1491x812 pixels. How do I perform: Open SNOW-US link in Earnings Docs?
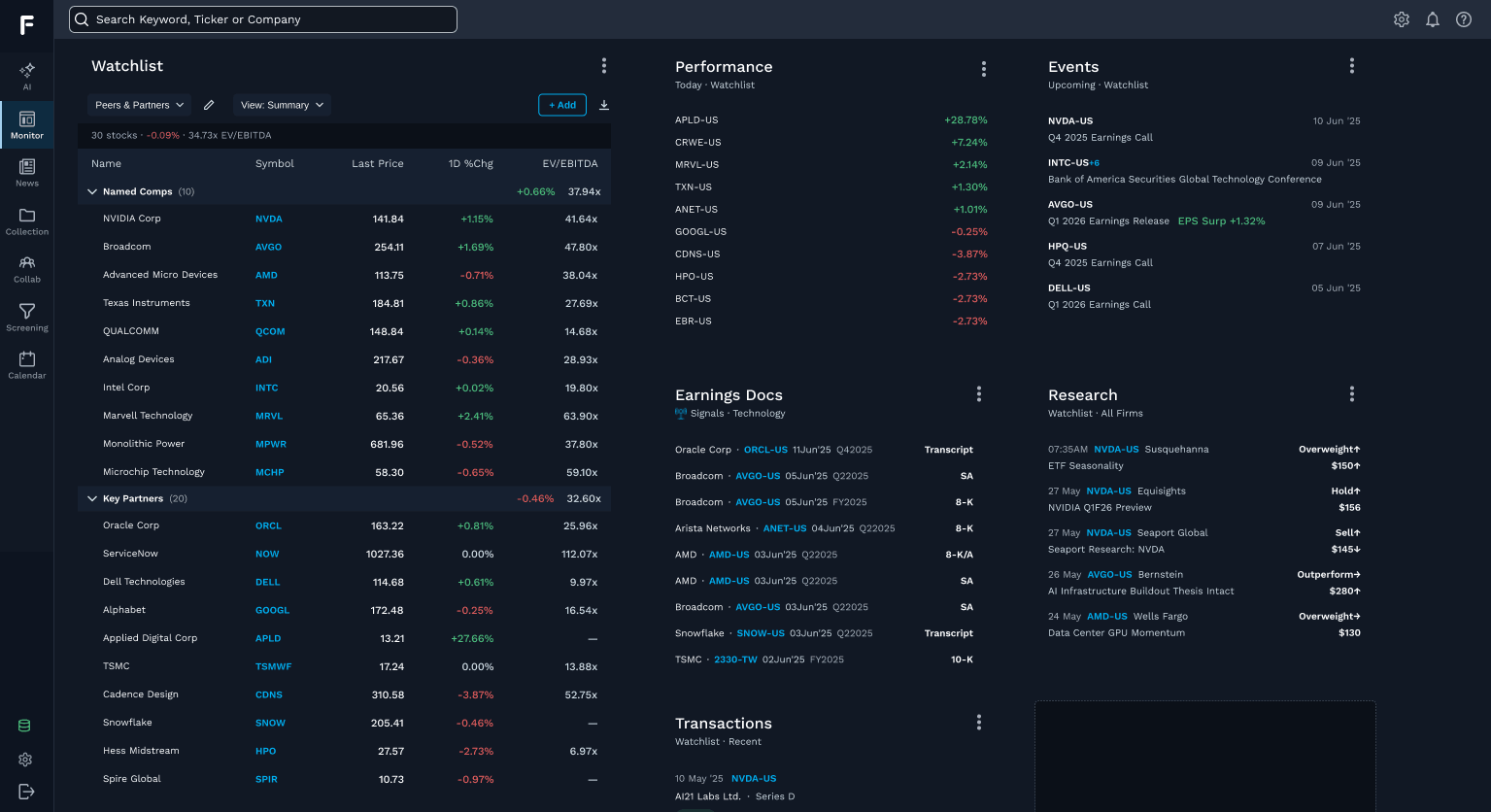click(761, 634)
